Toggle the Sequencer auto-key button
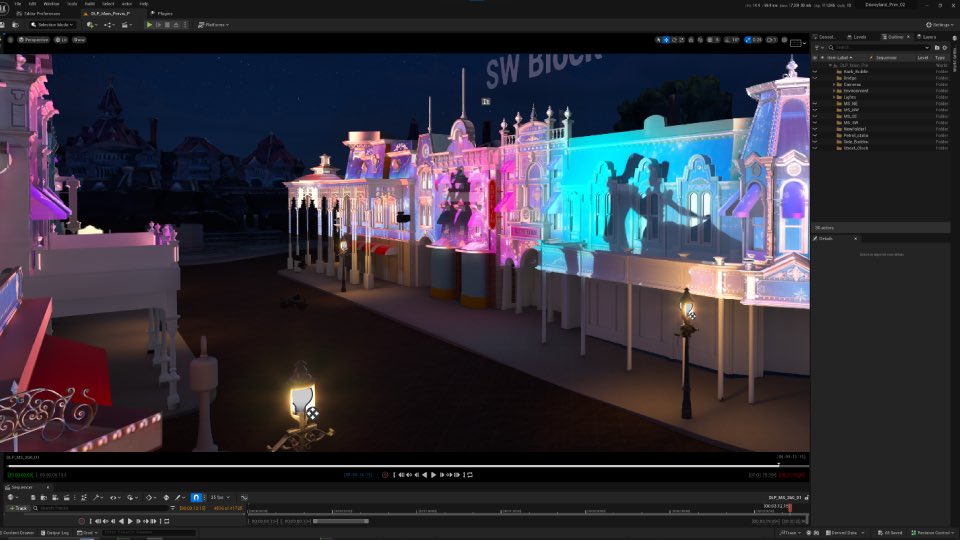This screenshot has width=960, height=540. coord(166,498)
